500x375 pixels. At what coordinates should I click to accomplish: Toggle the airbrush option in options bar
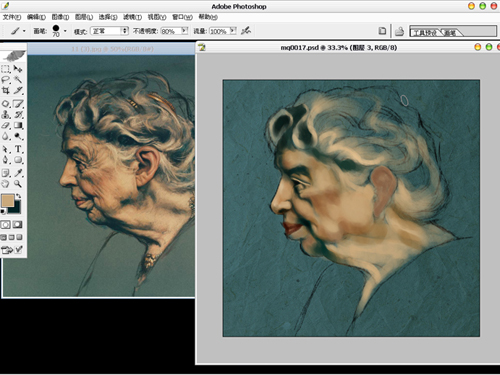(246, 31)
